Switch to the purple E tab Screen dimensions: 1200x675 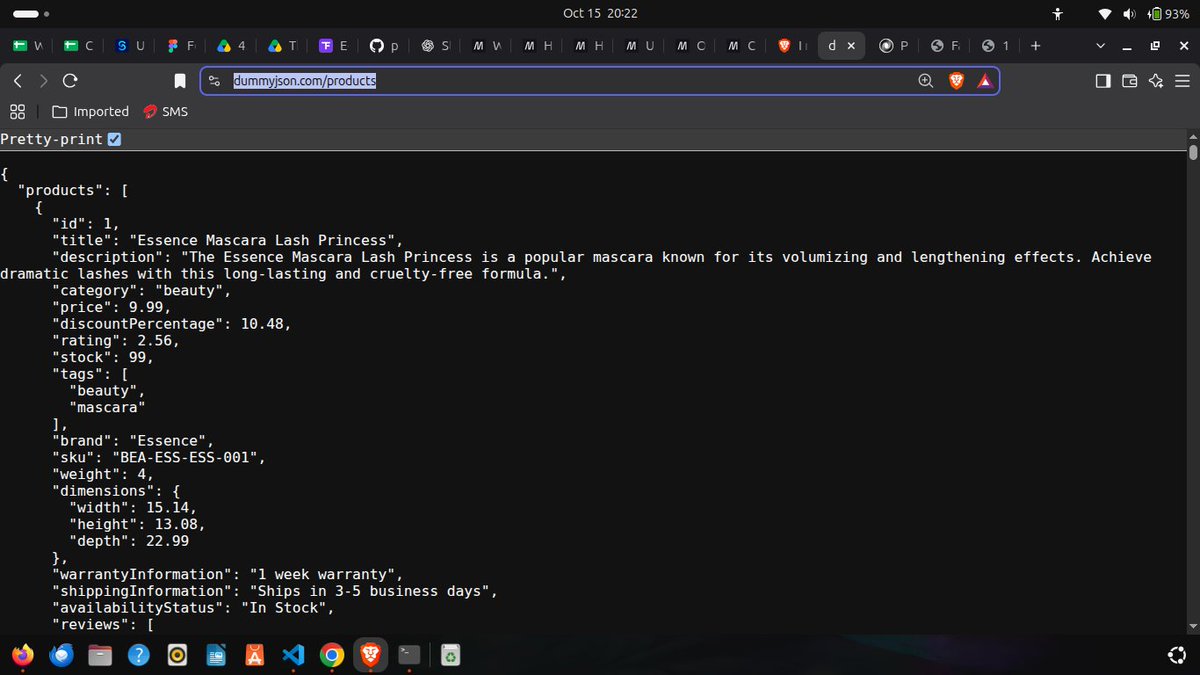pos(334,45)
